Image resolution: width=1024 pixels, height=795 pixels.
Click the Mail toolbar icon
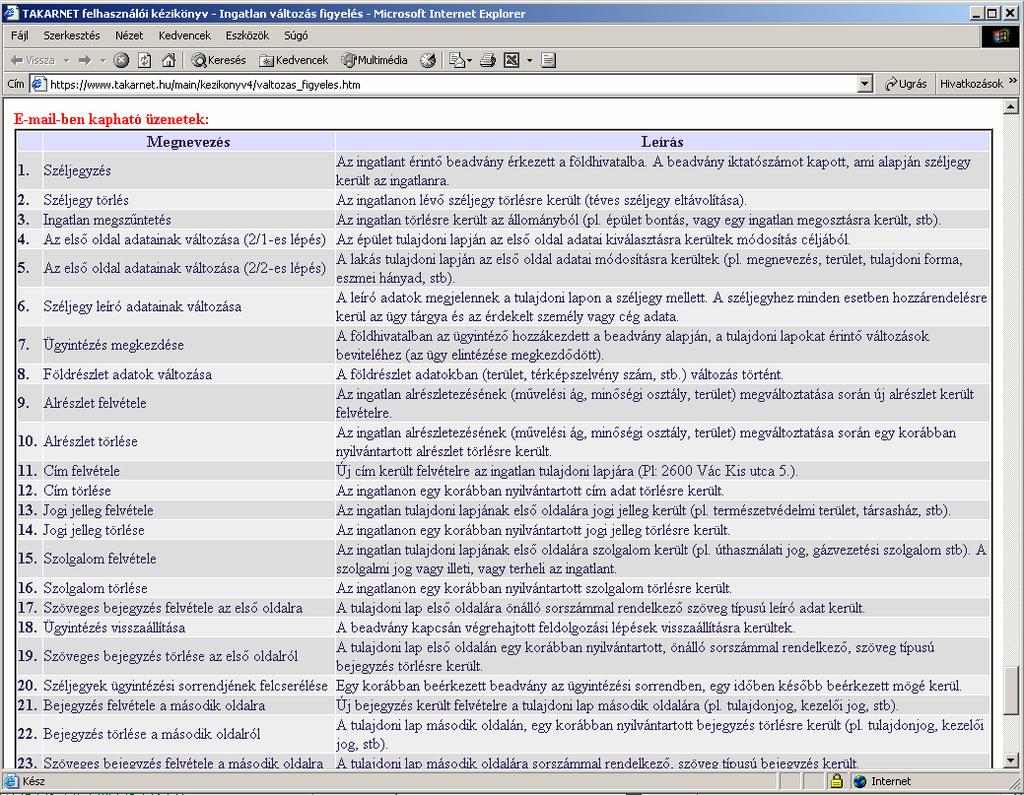click(456, 61)
